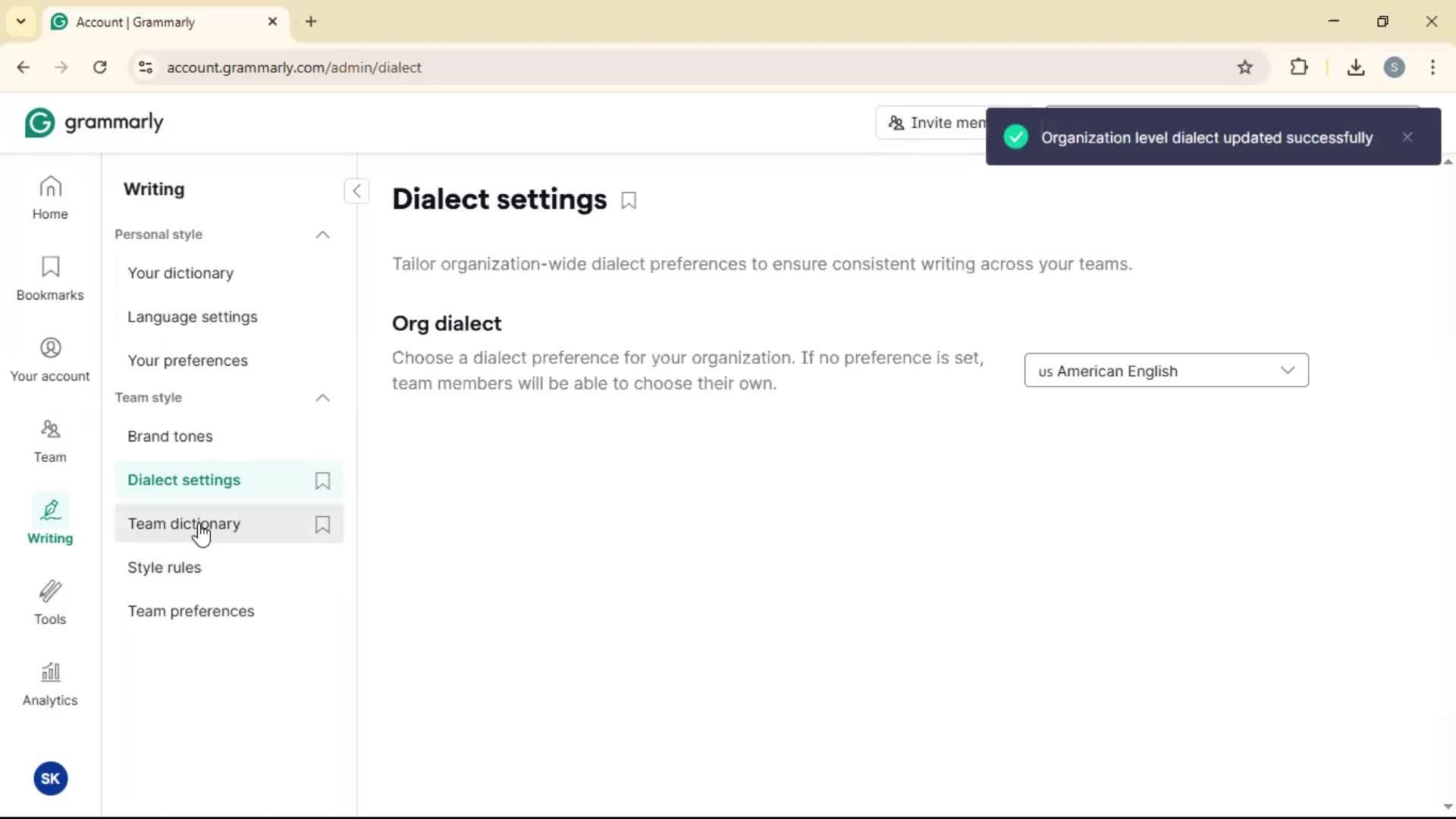Open Language settings link
Viewport: 1456px width, 819px height.
point(193,317)
